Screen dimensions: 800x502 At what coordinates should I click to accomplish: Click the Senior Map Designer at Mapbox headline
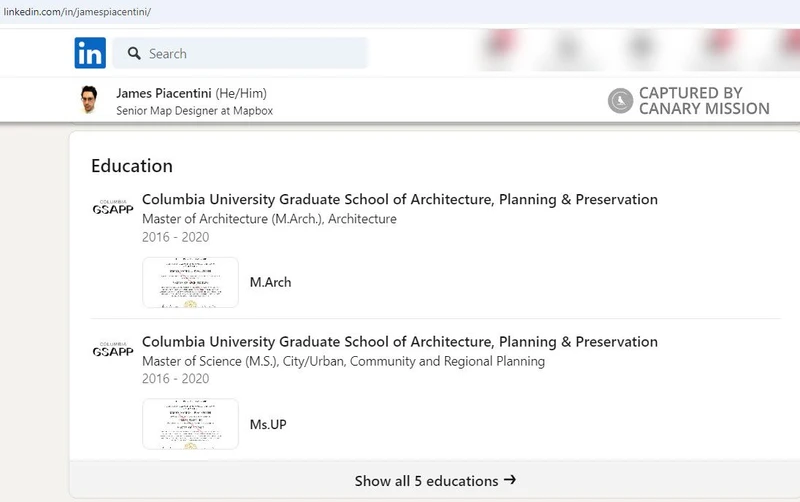[x=194, y=111]
